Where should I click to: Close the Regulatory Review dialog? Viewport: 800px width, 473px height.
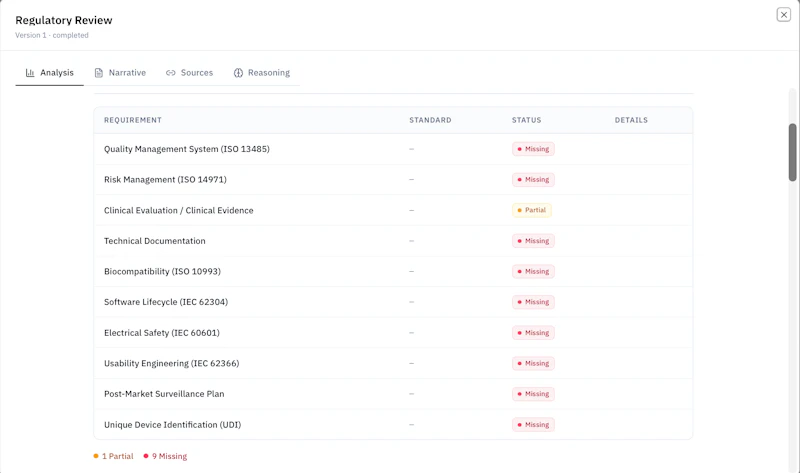pos(784,15)
